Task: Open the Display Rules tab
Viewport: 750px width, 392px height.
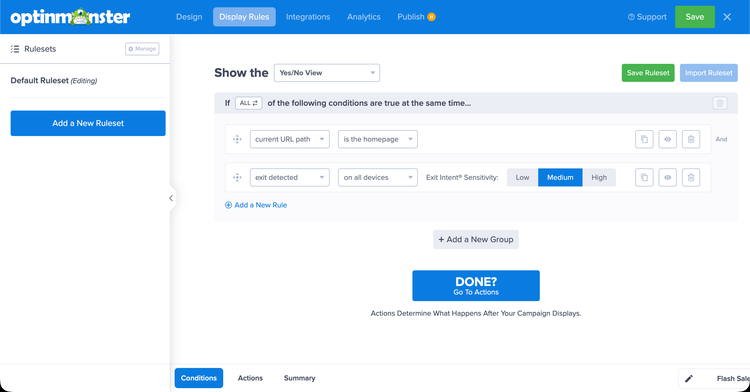Action: (x=244, y=17)
